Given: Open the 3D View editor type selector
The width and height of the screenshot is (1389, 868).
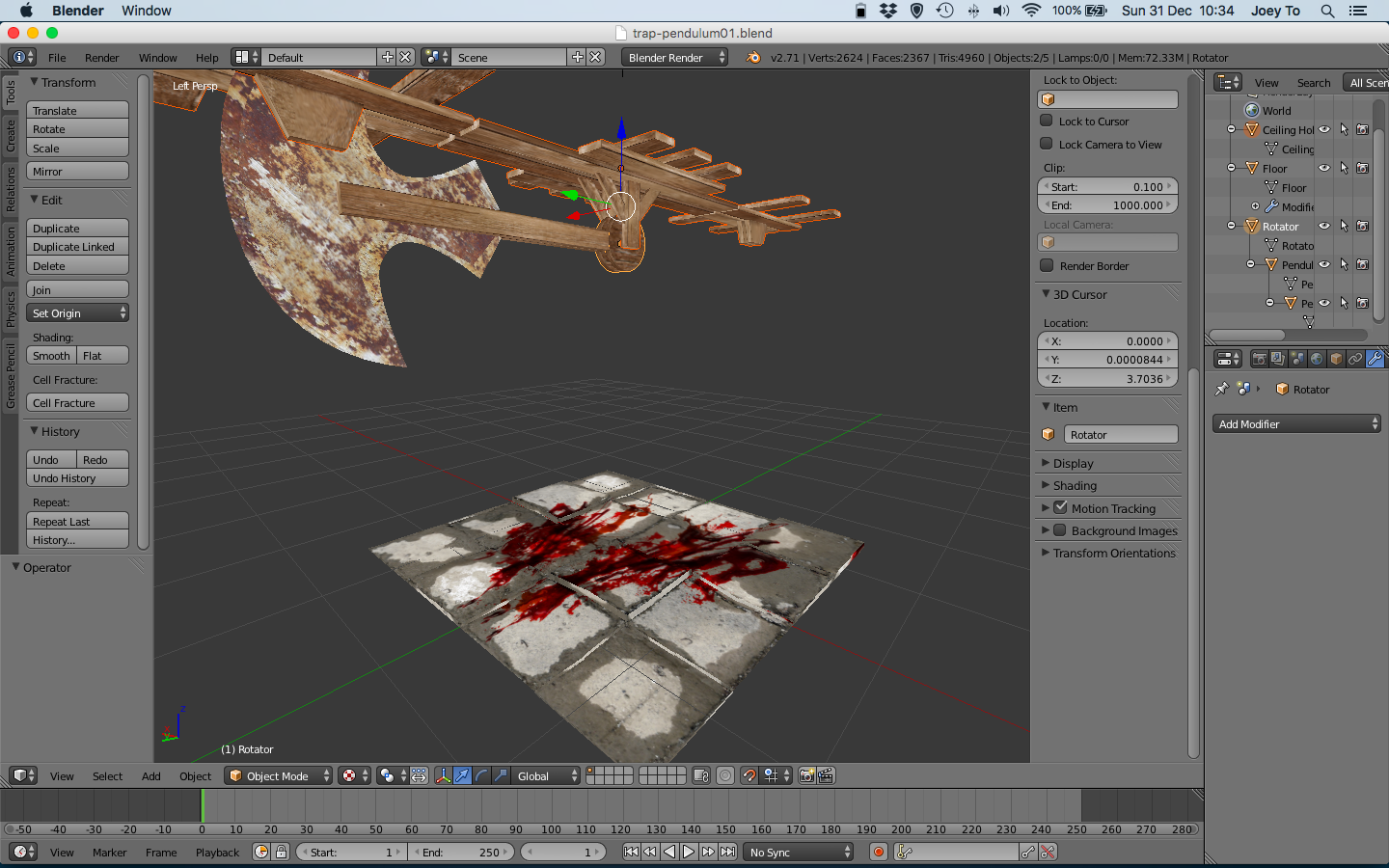Looking at the screenshot, I should [x=23, y=775].
